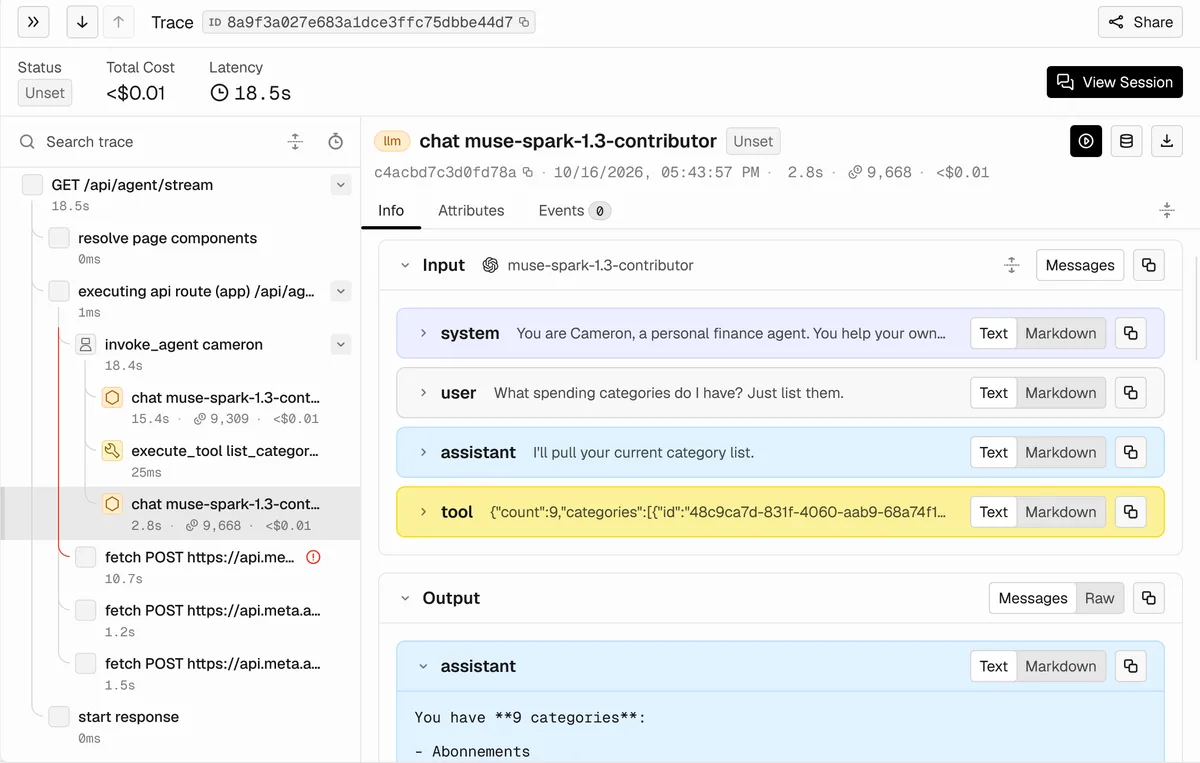The height and width of the screenshot is (763, 1200).
Task: Copy the tool message
Action: point(1131,512)
